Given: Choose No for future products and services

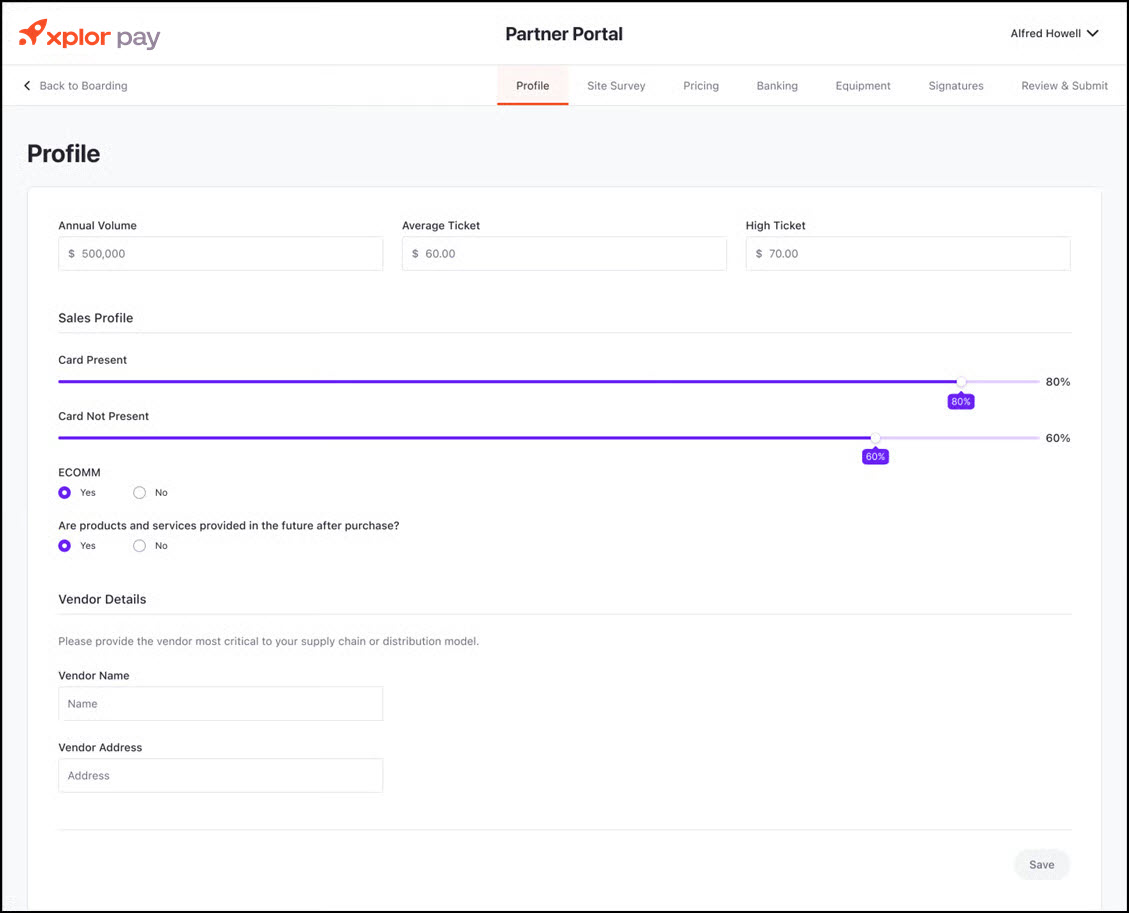Looking at the screenshot, I should point(140,546).
